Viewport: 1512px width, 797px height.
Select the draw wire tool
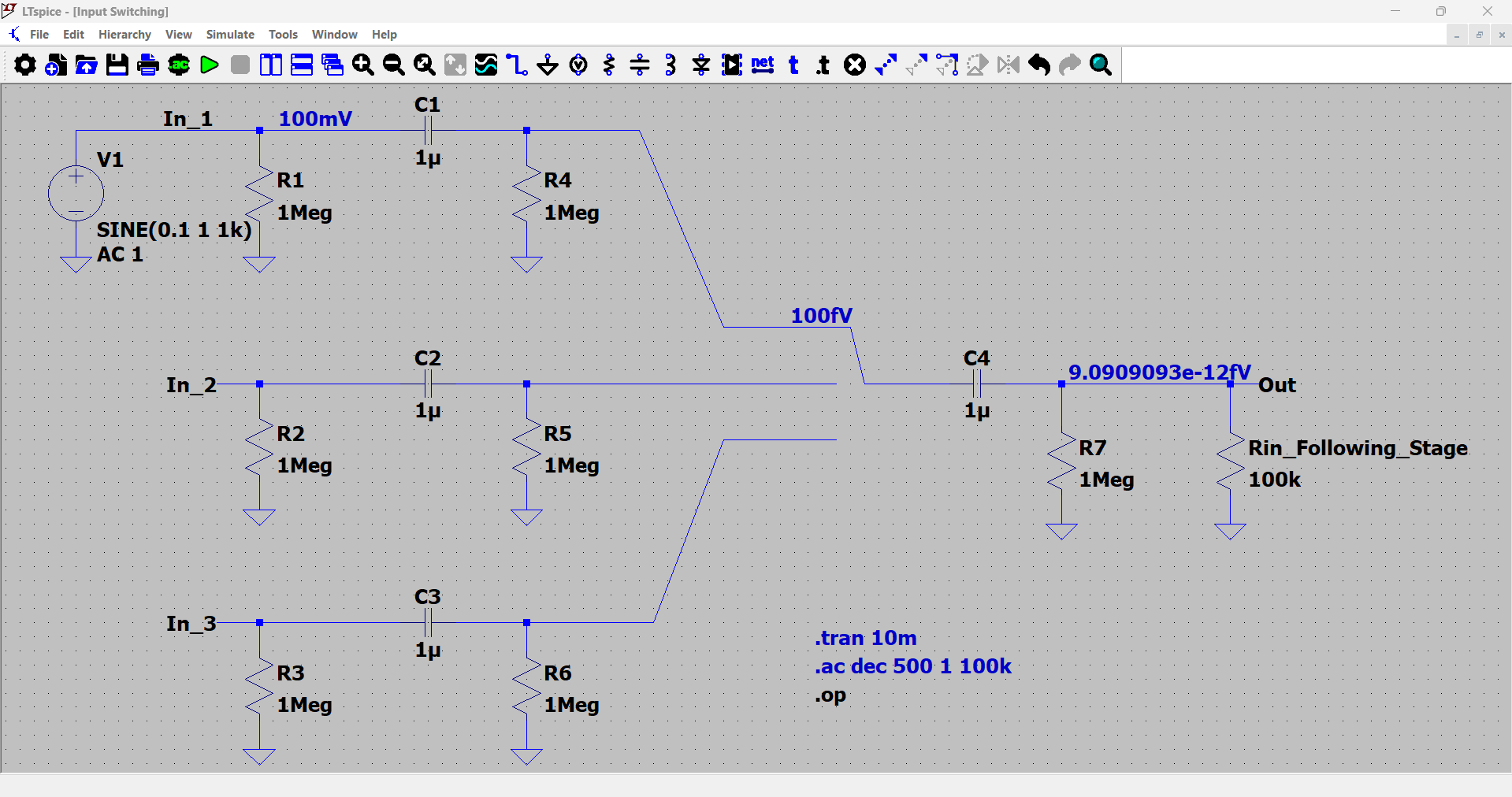(x=517, y=65)
